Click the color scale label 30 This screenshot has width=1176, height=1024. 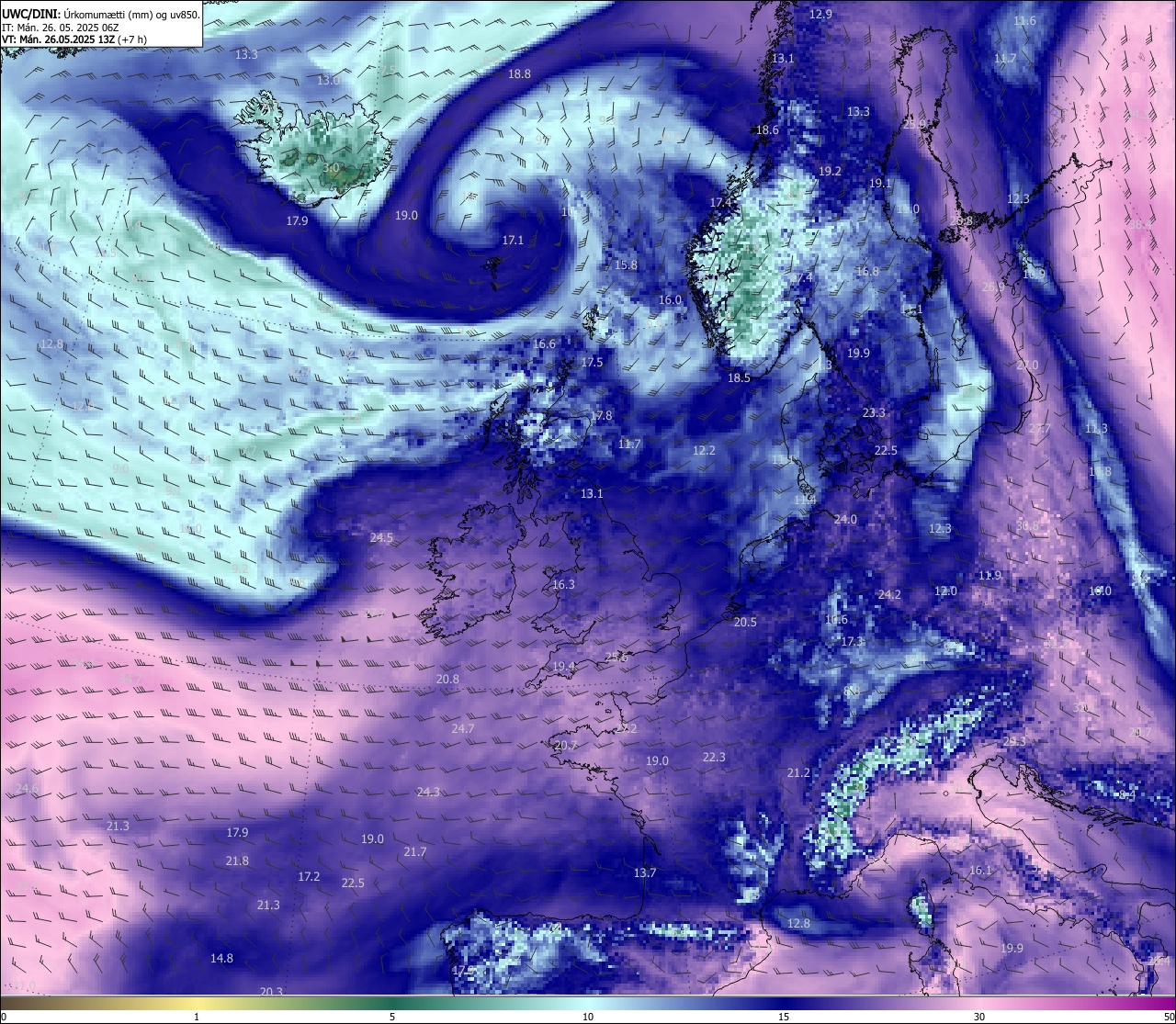coord(979,1017)
